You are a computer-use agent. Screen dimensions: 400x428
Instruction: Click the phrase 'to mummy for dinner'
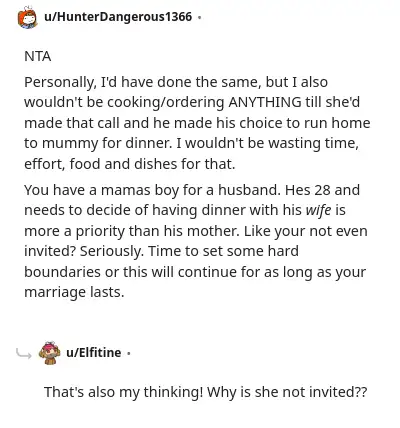tap(97, 144)
